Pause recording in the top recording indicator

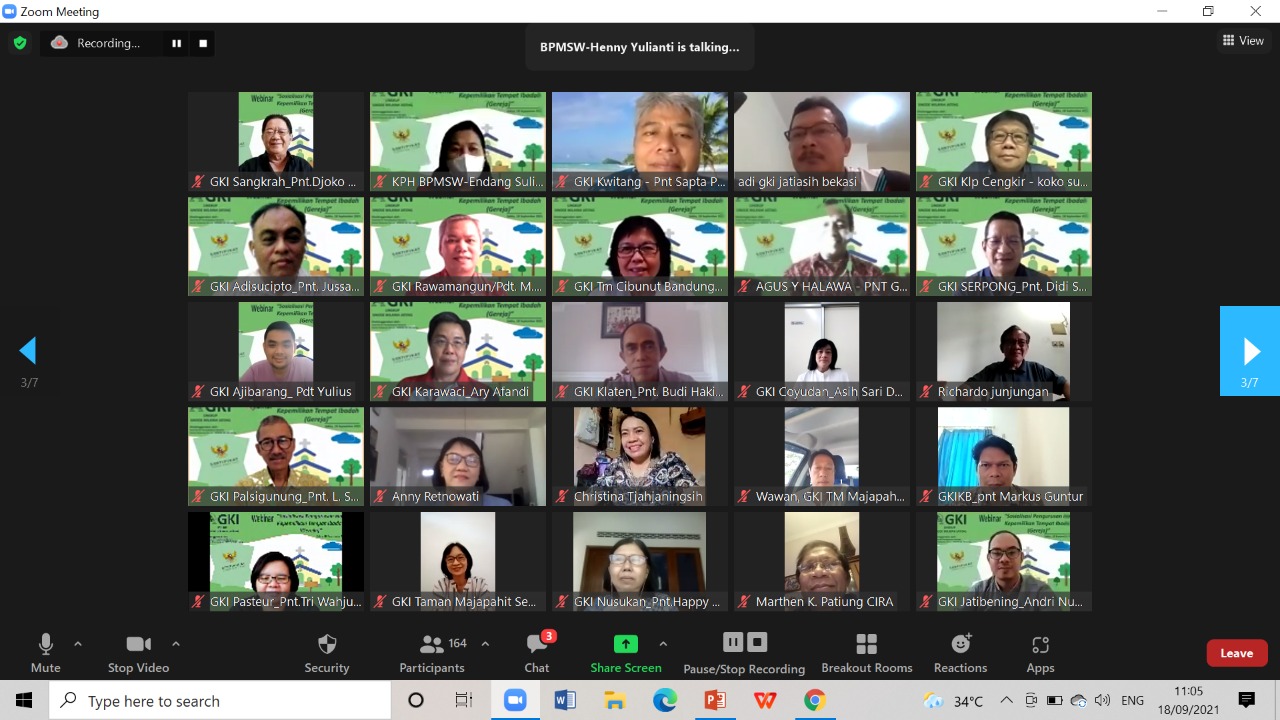click(177, 43)
